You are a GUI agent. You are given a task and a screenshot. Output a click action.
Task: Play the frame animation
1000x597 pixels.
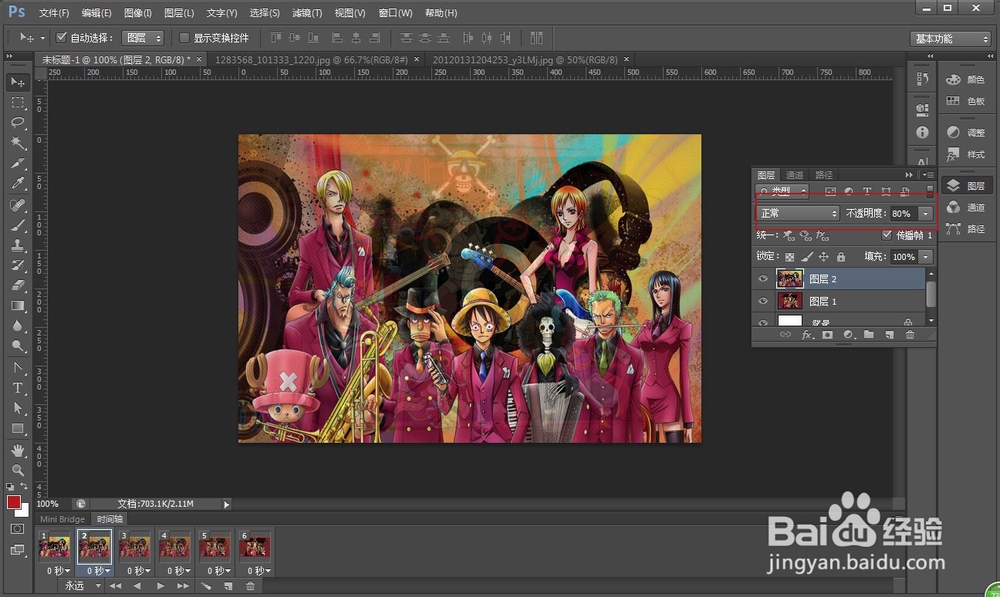pos(160,586)
